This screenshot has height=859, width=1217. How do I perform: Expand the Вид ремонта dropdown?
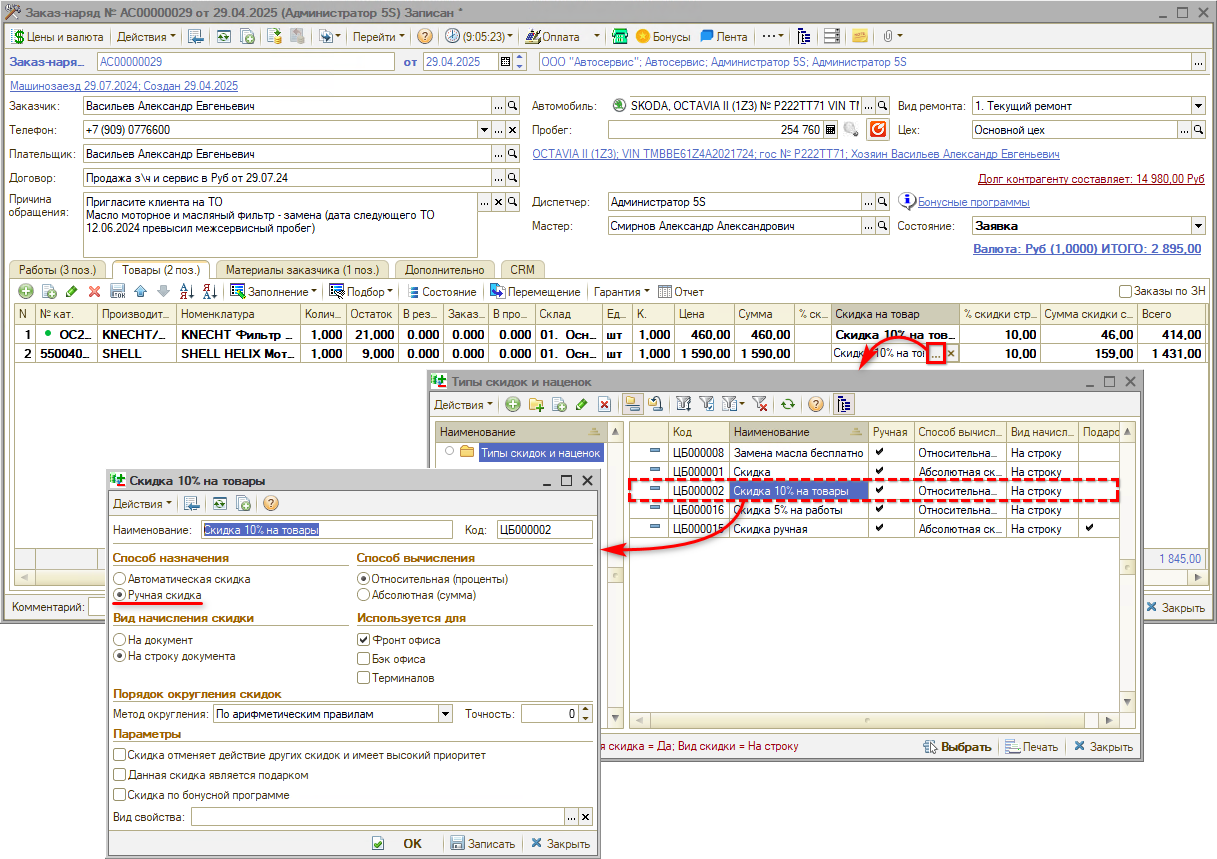[1198, 106]
